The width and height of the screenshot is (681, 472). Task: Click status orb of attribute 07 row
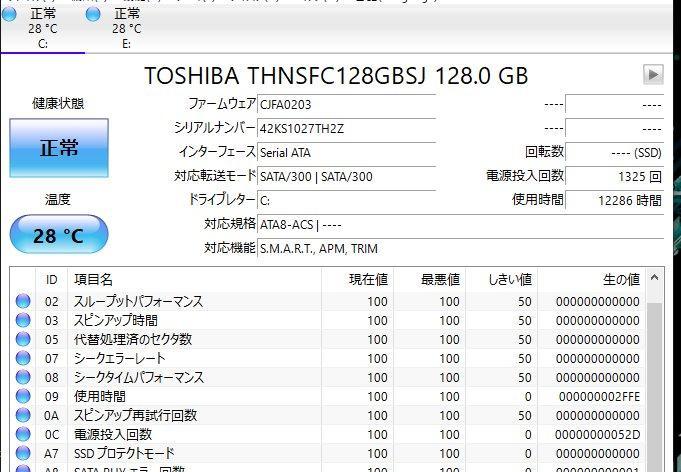23,358
